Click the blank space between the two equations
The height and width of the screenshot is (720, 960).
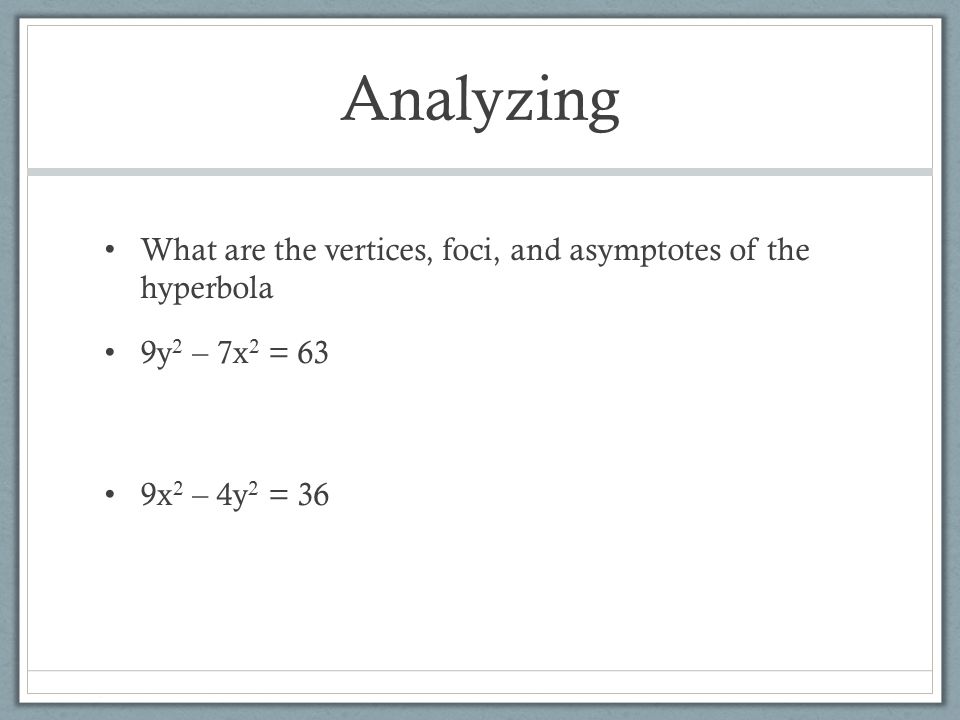tap(480, 424)
